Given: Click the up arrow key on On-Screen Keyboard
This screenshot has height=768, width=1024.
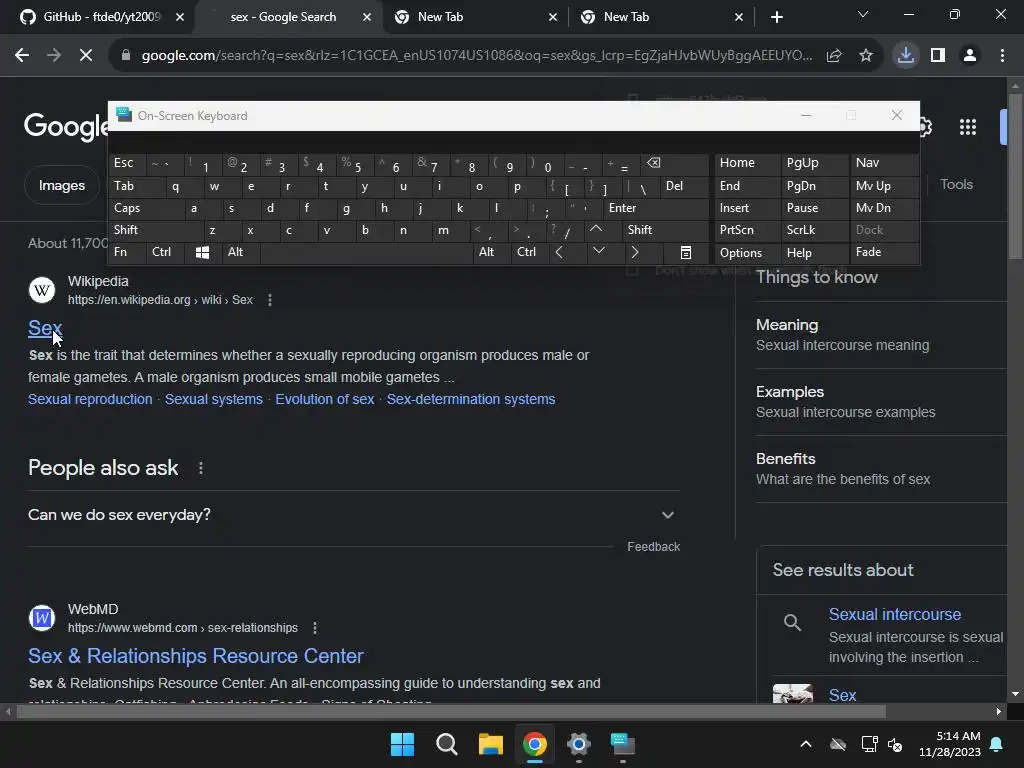Looking at the screenshot, I should click(x=596, y=230).
